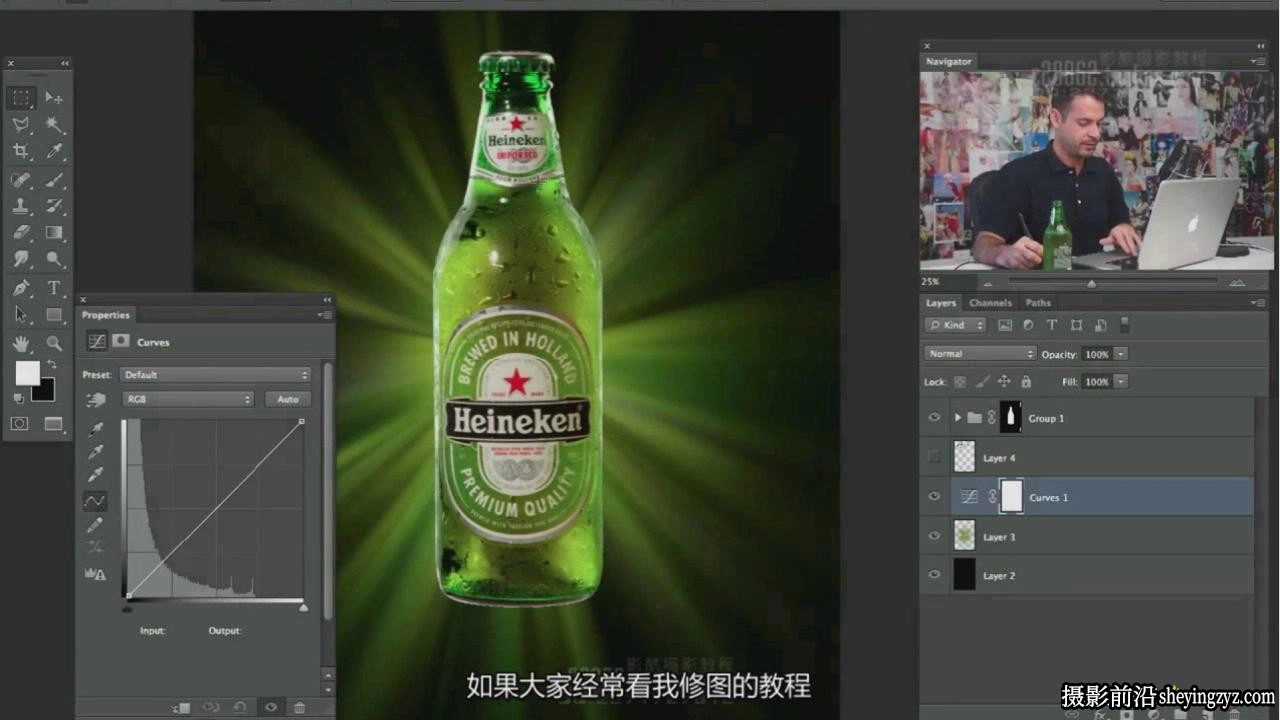The height and width of the screenshot is (720, 1280).
Task: Toggle lock all padlock icon
Action: 1026,382
